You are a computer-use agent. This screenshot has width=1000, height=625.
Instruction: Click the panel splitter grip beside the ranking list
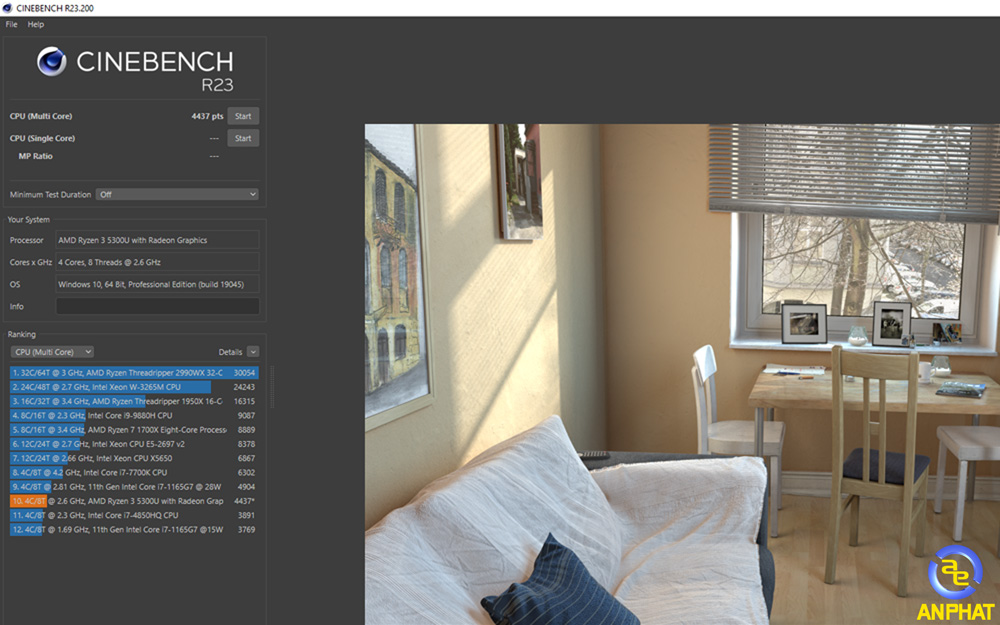[272, 386]
